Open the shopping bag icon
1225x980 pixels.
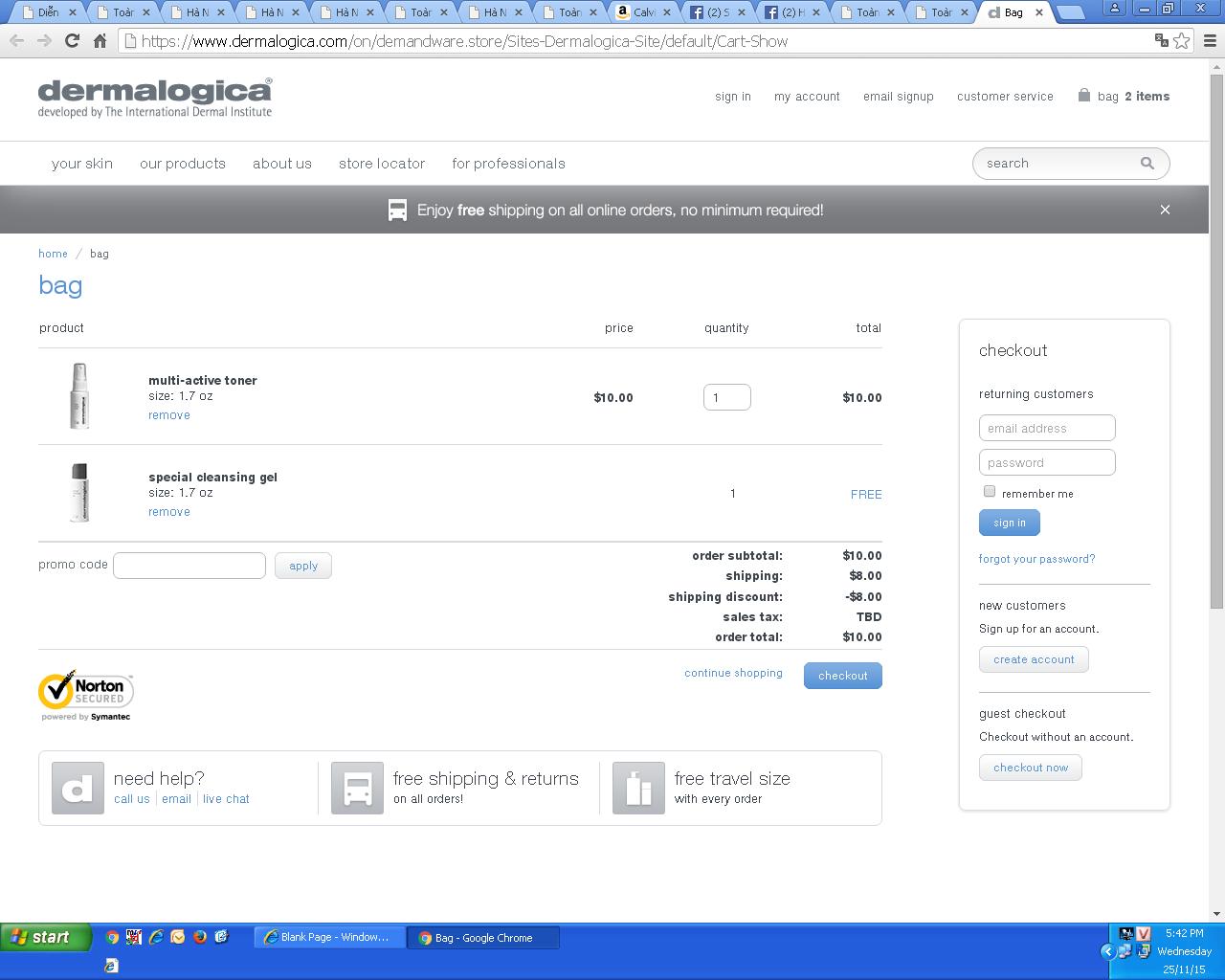[1083, 96]
